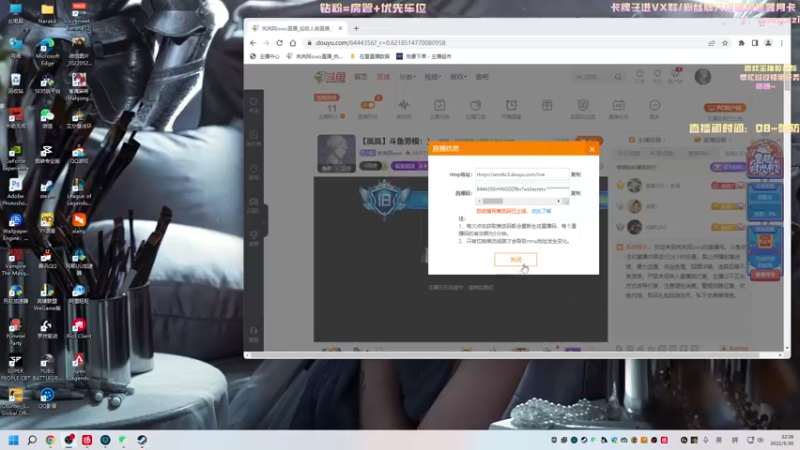Open the more (three dots) icon in toolbar
The image size is (800, 450).
pyautogui.click(x=654, y=105)
